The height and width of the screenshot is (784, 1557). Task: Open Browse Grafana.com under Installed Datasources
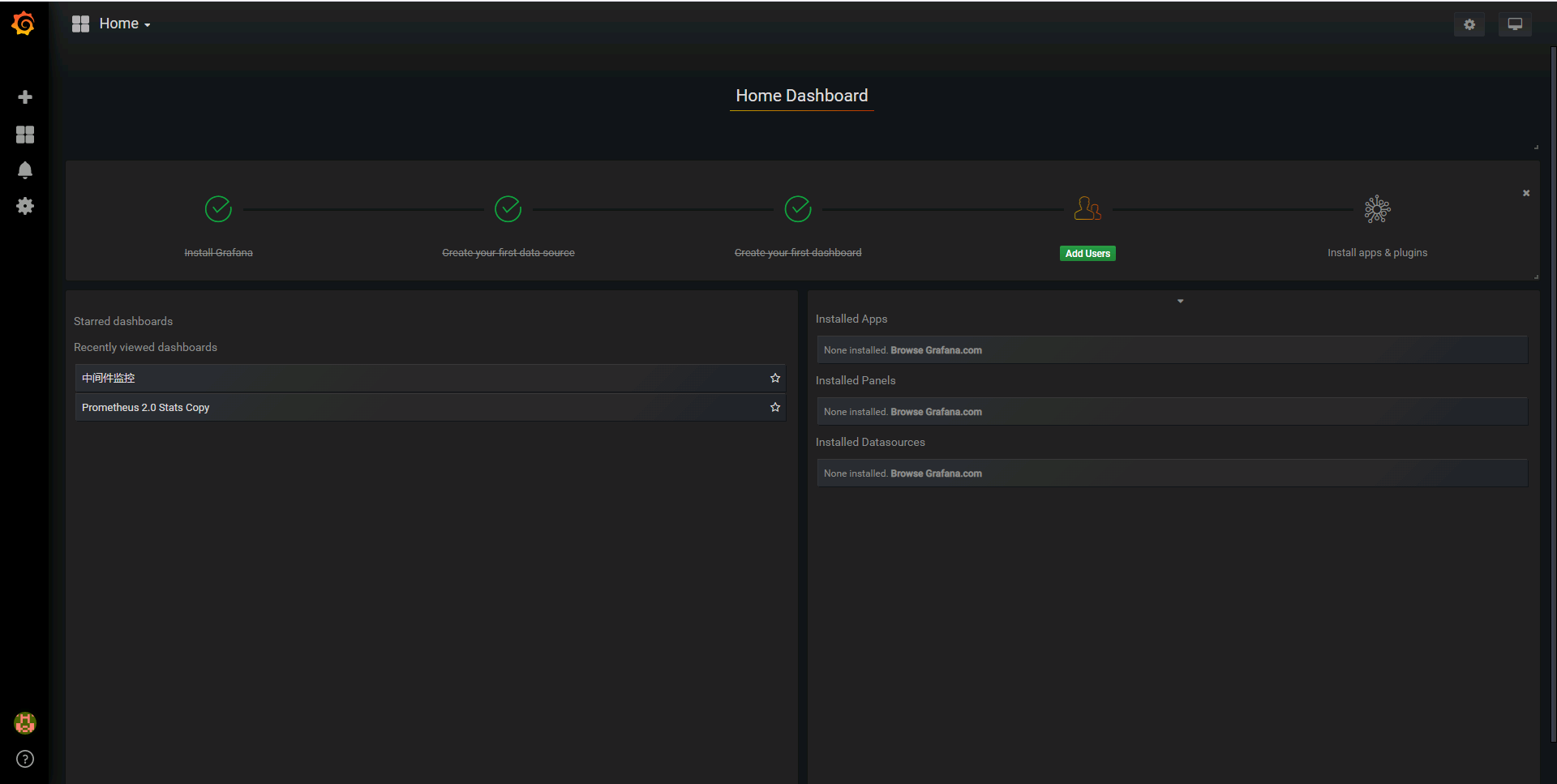(x=936, y=473)
